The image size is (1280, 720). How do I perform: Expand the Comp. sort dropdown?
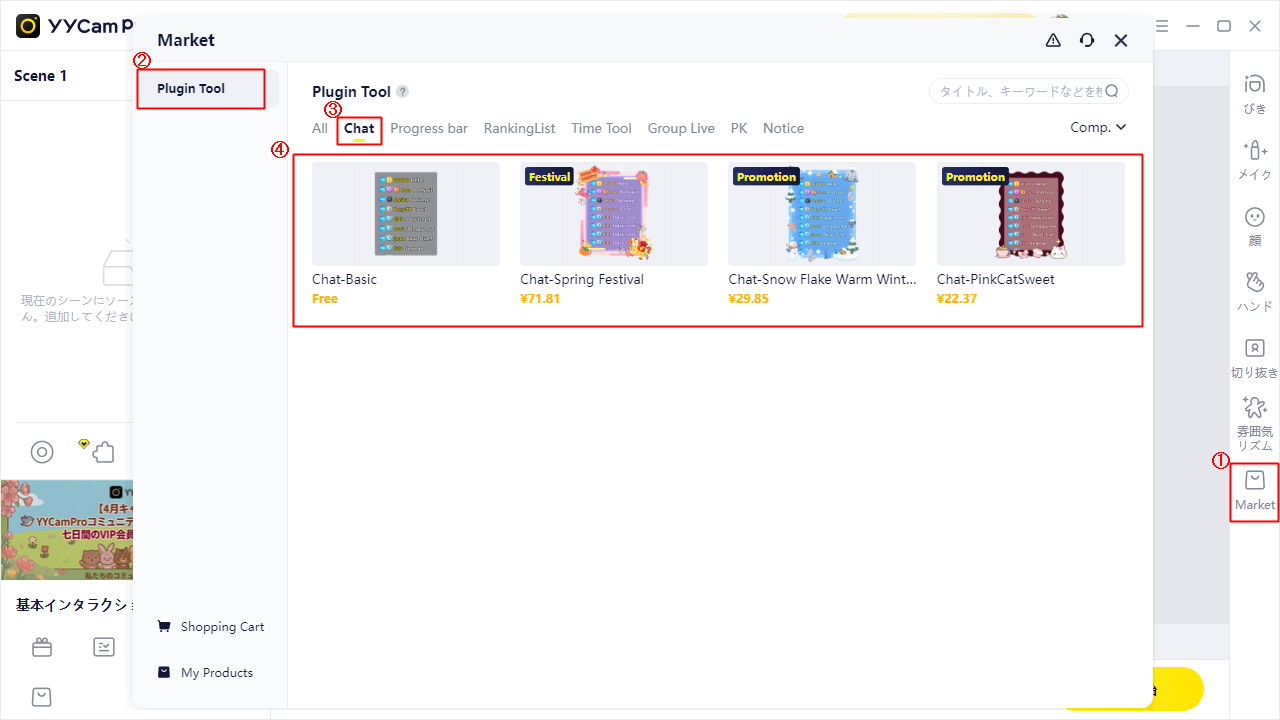click(x=1098, y=127)
